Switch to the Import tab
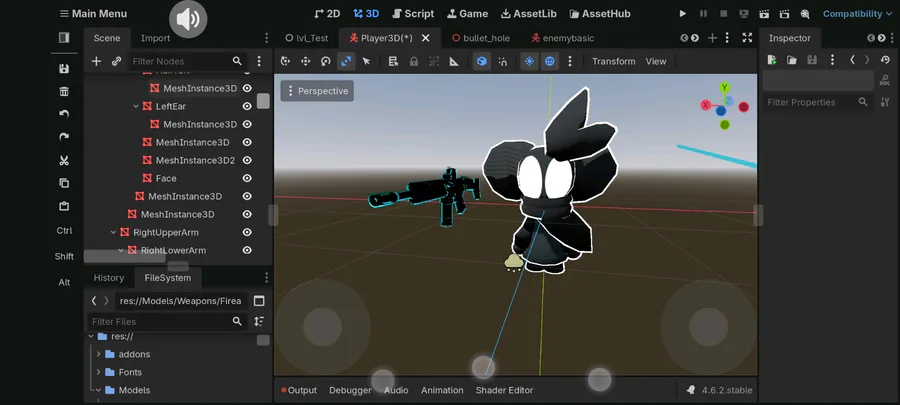Screen dimensions: 900x405 156,38
